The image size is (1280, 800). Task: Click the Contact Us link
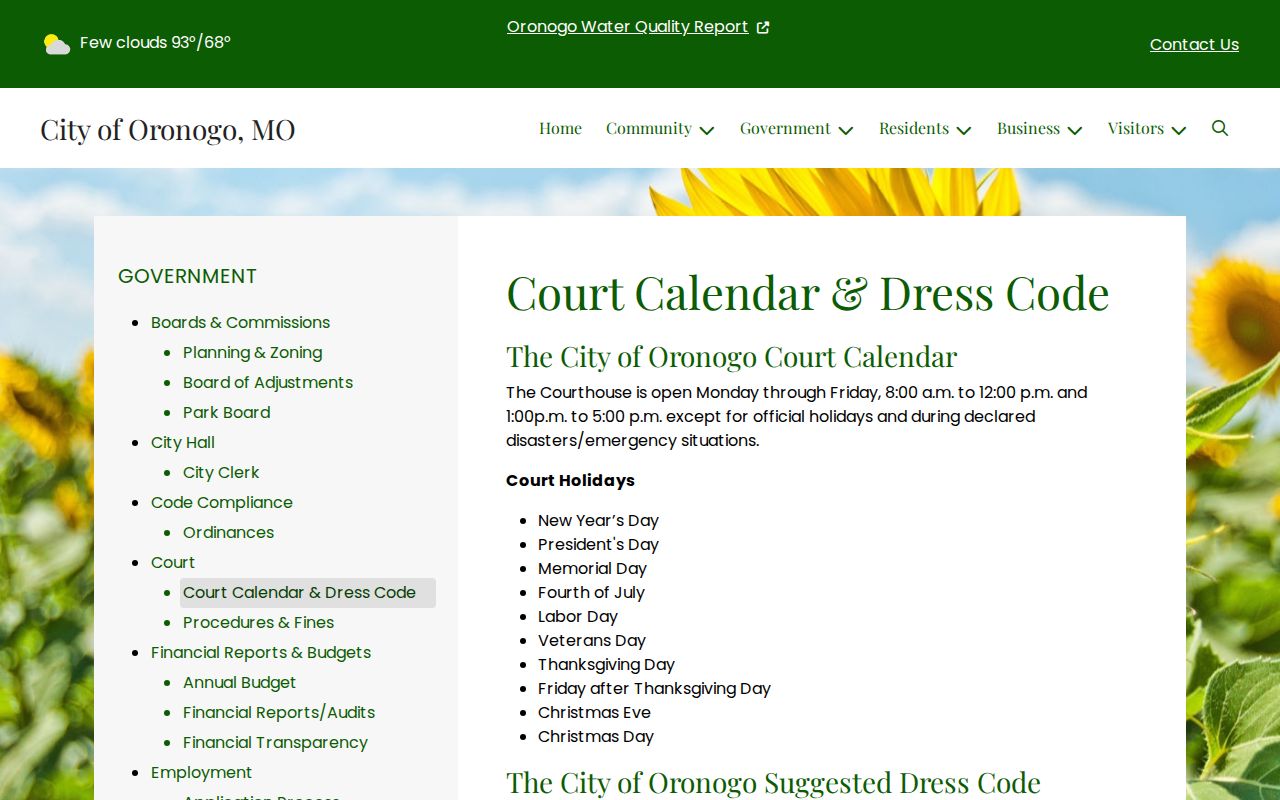[1194, 44]
